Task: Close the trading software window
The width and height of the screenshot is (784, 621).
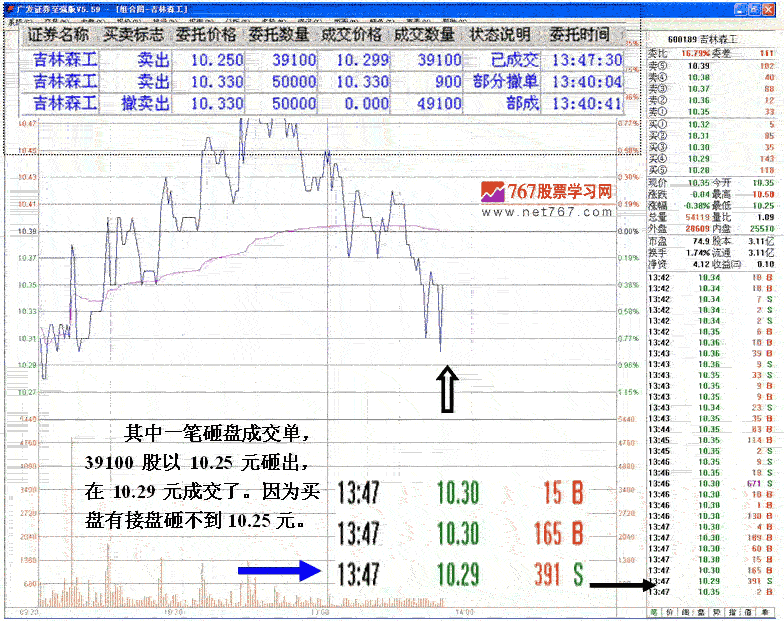Action: pos(773,8)
